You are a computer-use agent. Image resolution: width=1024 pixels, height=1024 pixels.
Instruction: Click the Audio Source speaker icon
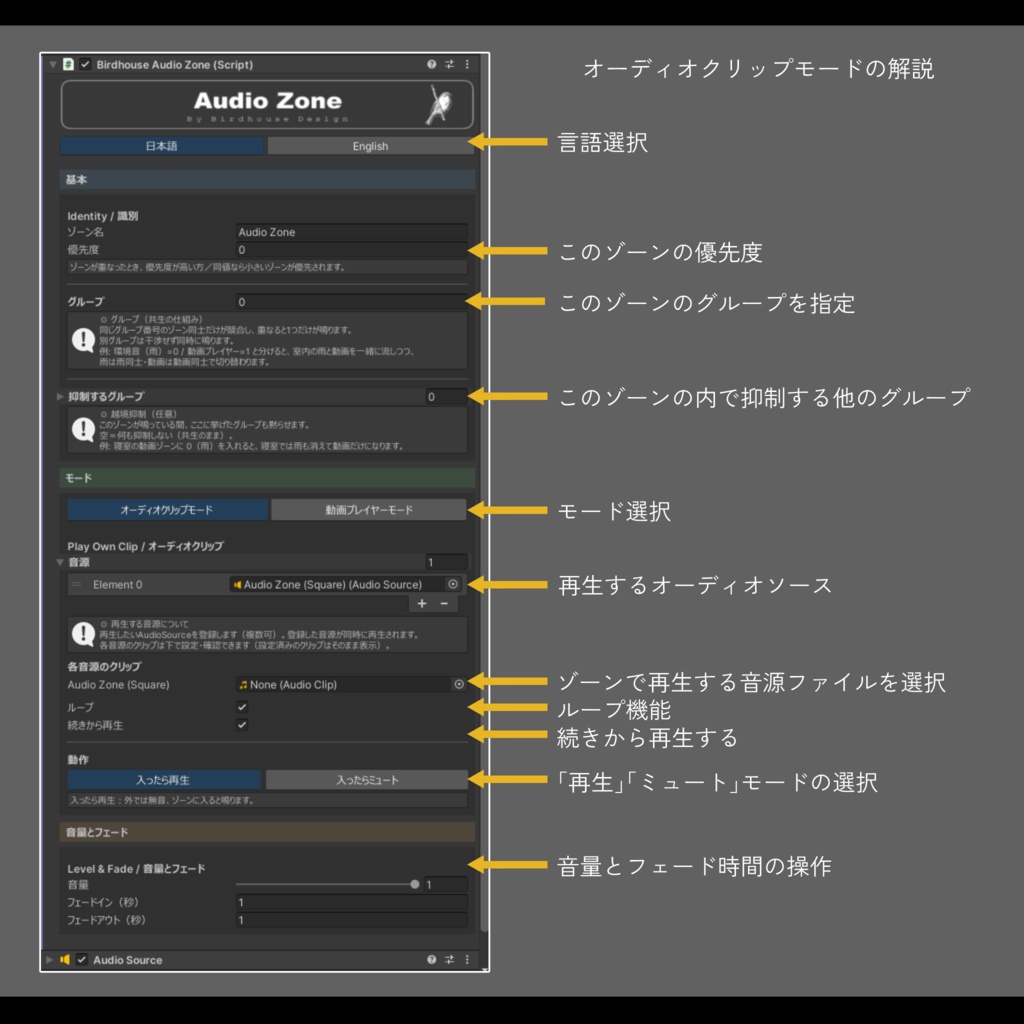pos(65,959)
